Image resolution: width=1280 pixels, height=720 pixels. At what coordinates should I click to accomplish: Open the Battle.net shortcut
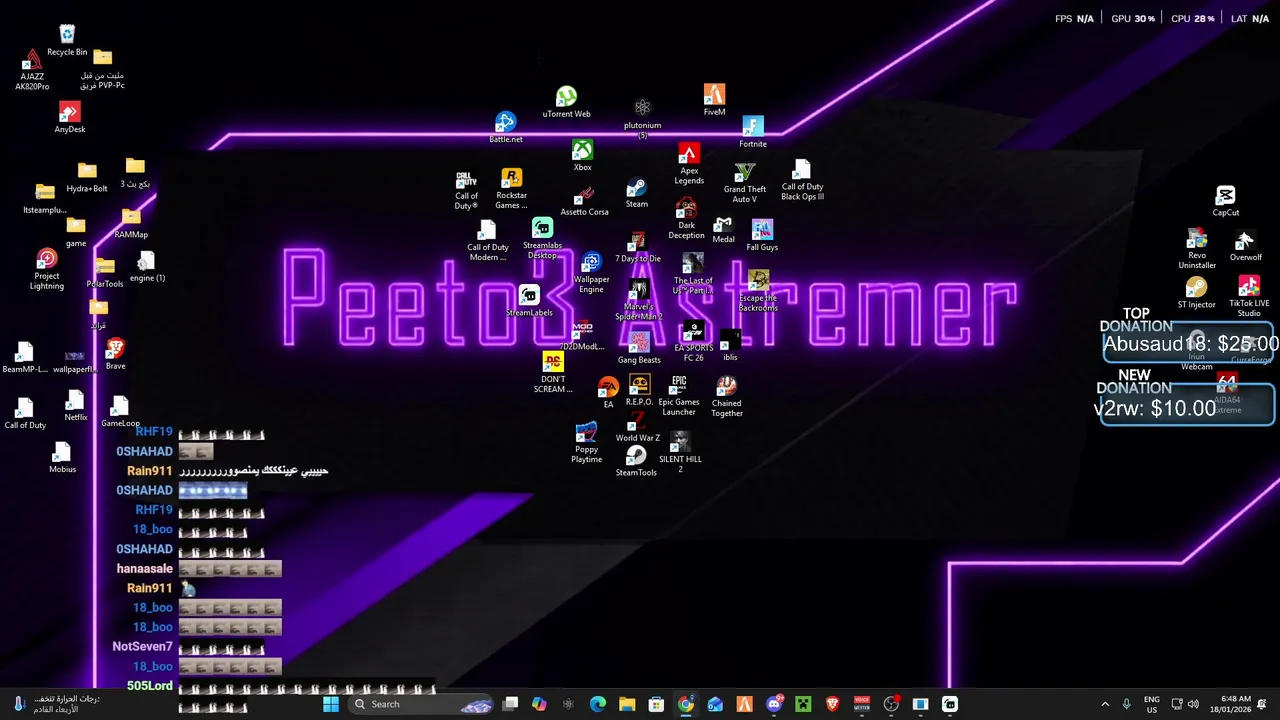click(x=506, y=128)
